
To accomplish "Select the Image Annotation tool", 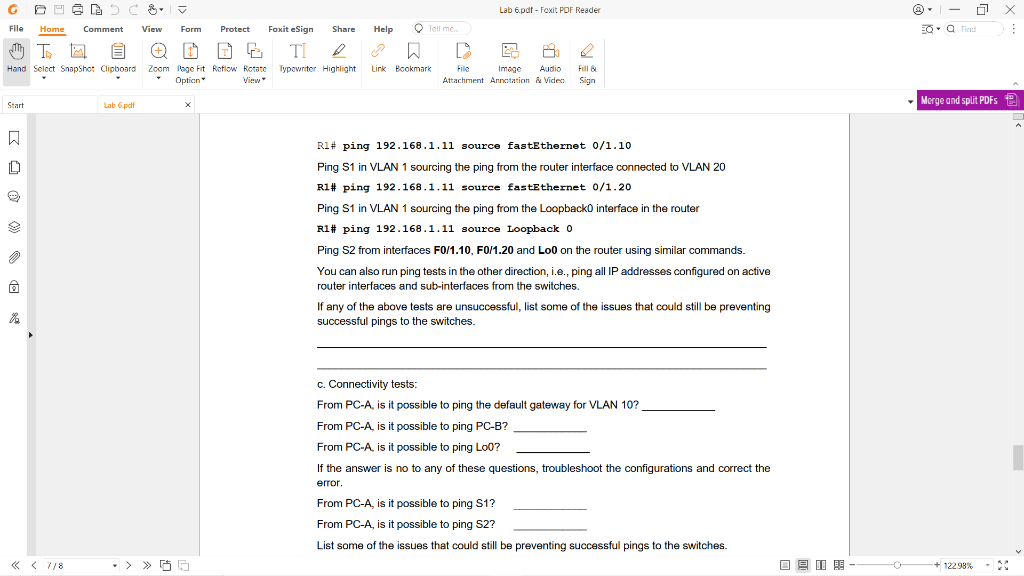I will (x=509, y=60).
